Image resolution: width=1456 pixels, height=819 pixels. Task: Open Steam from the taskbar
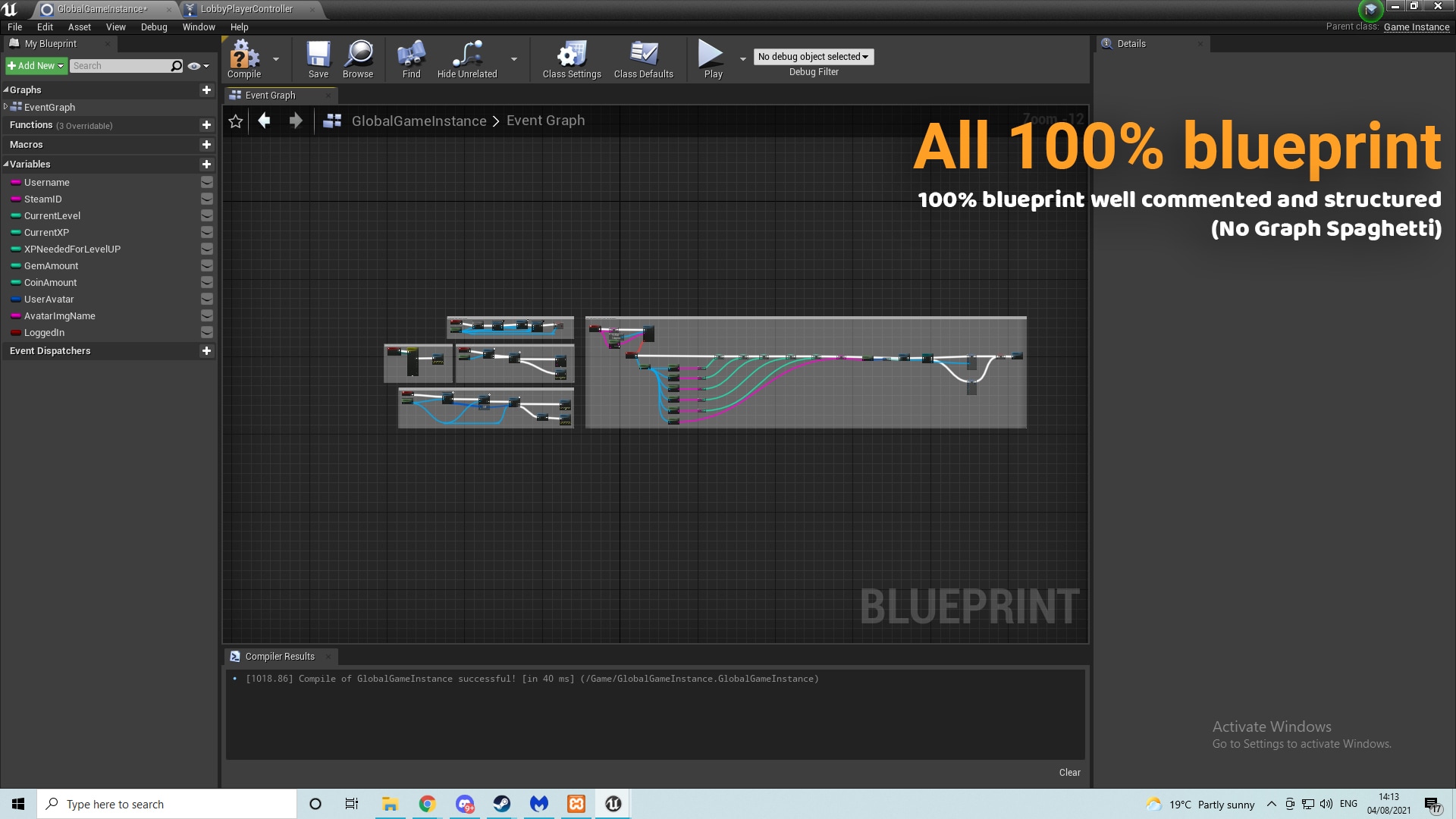[x=501, y=804]
